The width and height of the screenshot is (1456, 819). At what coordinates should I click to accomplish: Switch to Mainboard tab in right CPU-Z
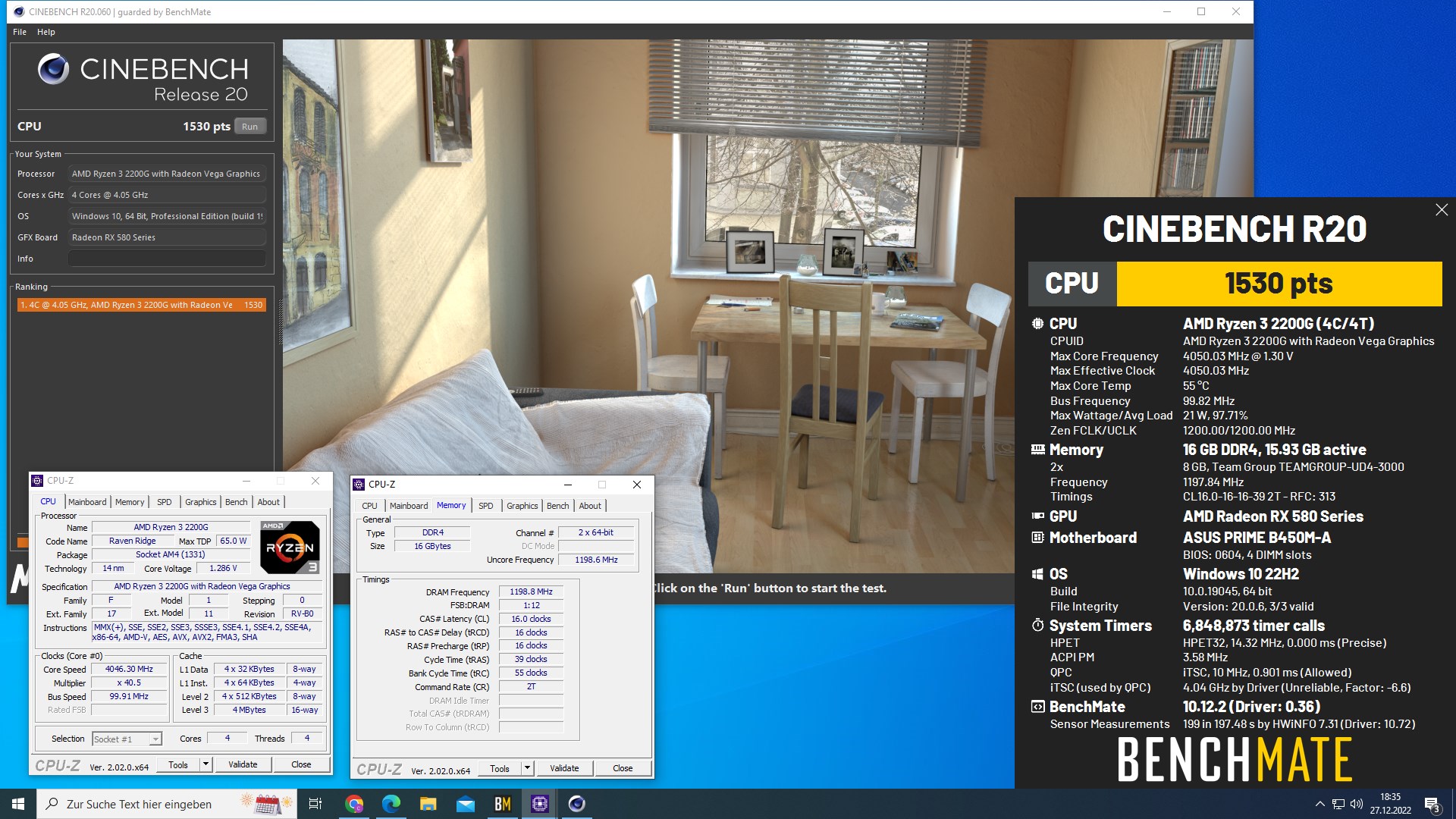[409, 506]
